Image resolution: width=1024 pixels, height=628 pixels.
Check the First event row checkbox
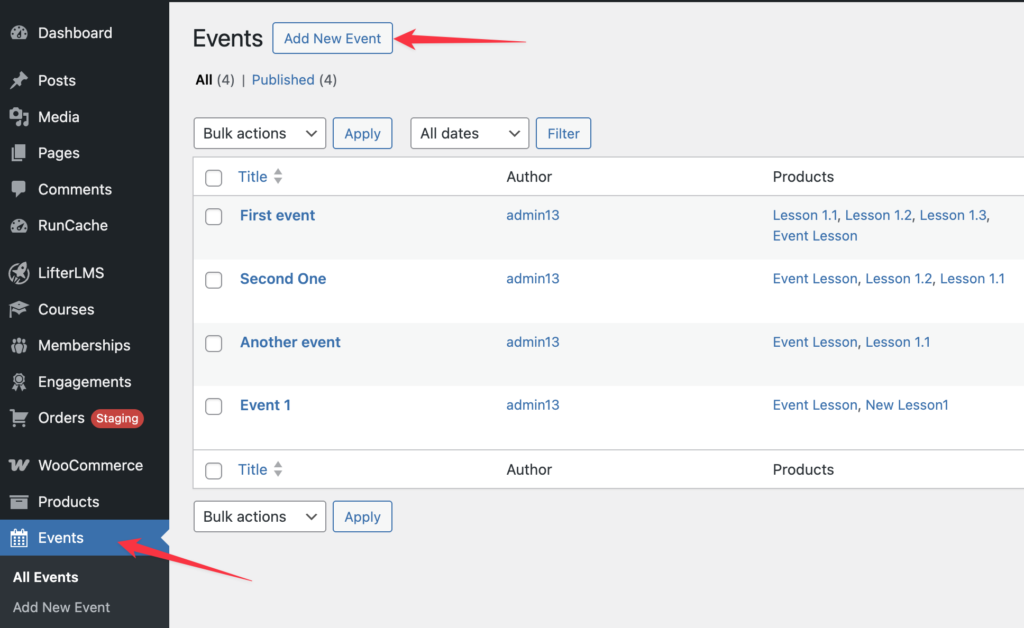(214, 217)
